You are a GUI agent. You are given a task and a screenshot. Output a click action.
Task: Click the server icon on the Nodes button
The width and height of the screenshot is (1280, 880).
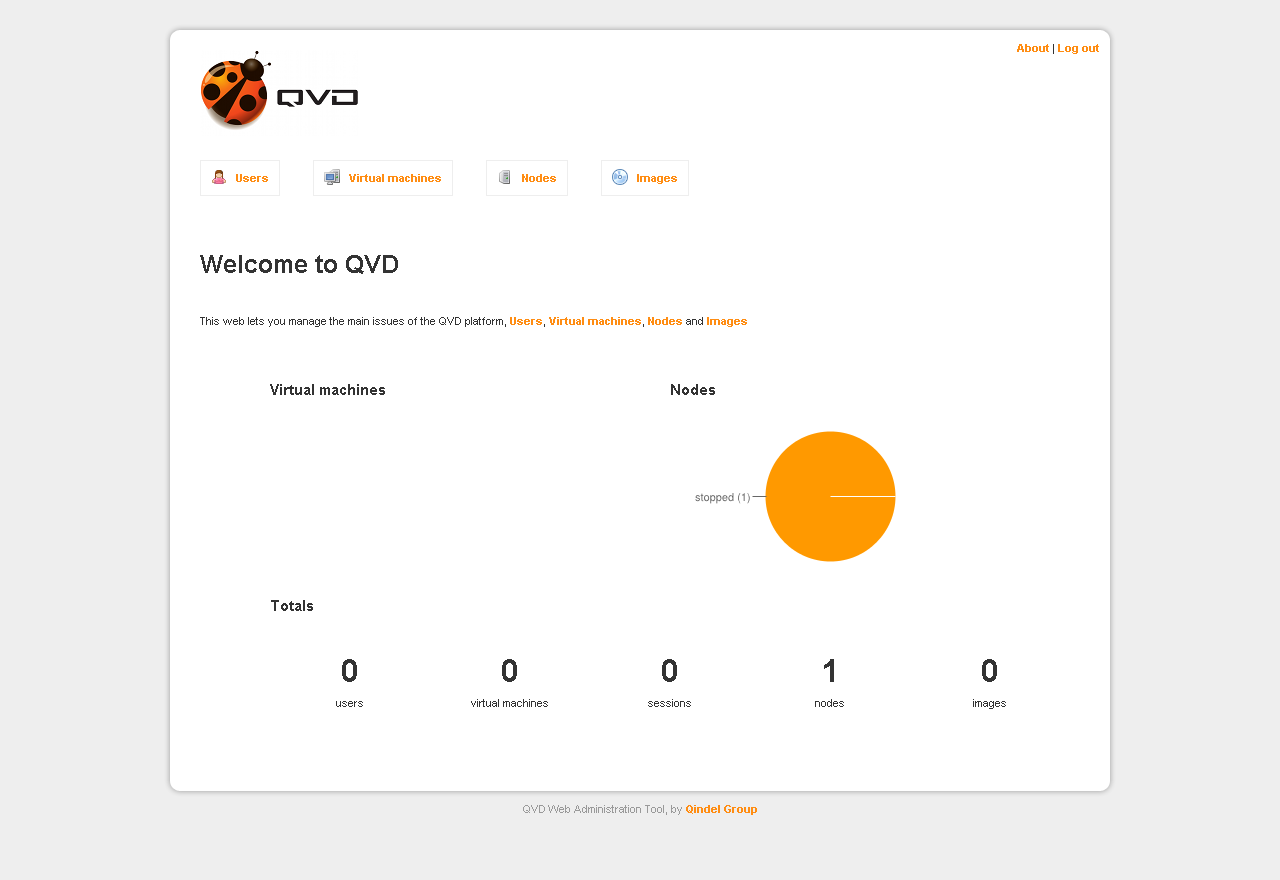505,178
